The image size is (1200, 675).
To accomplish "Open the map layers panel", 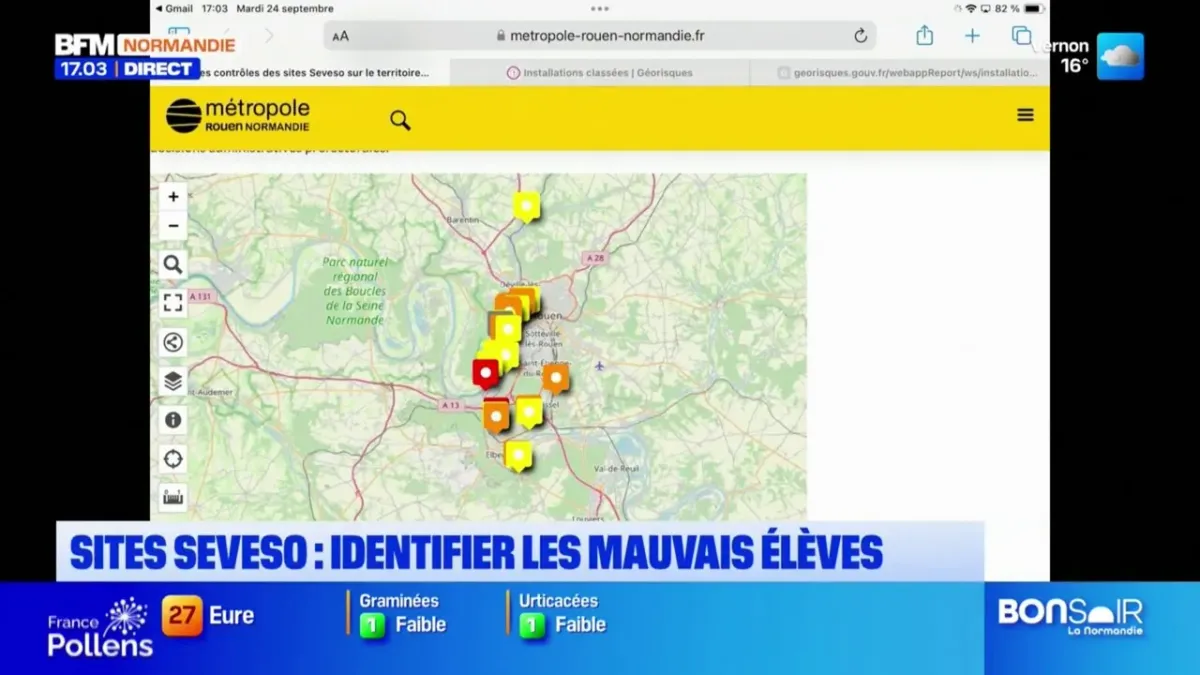I will pos(173,381).
